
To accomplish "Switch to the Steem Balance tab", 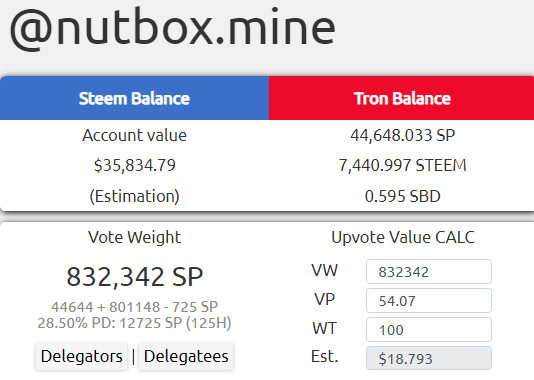I will 134,98.
